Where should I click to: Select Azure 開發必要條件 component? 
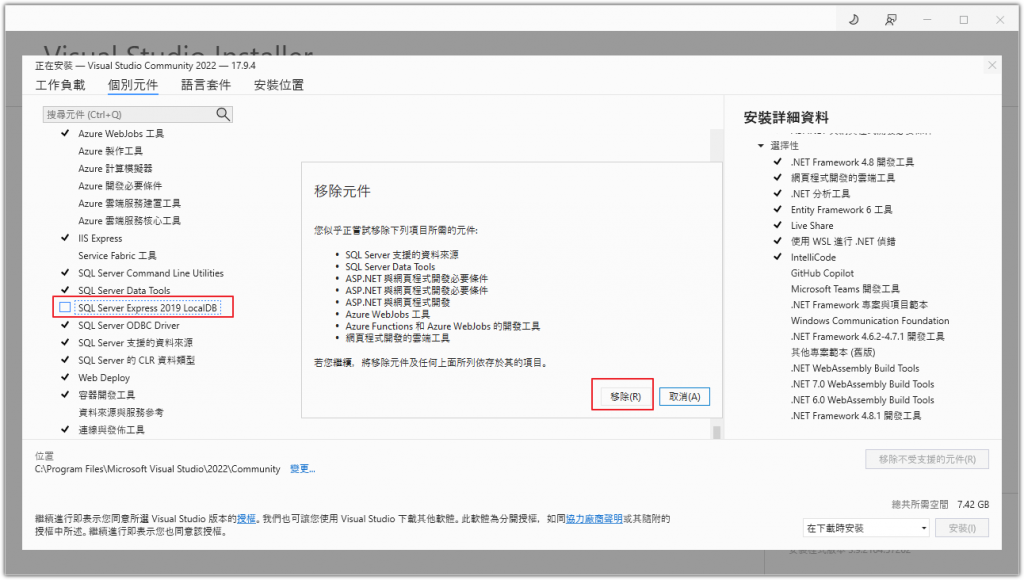120,186
